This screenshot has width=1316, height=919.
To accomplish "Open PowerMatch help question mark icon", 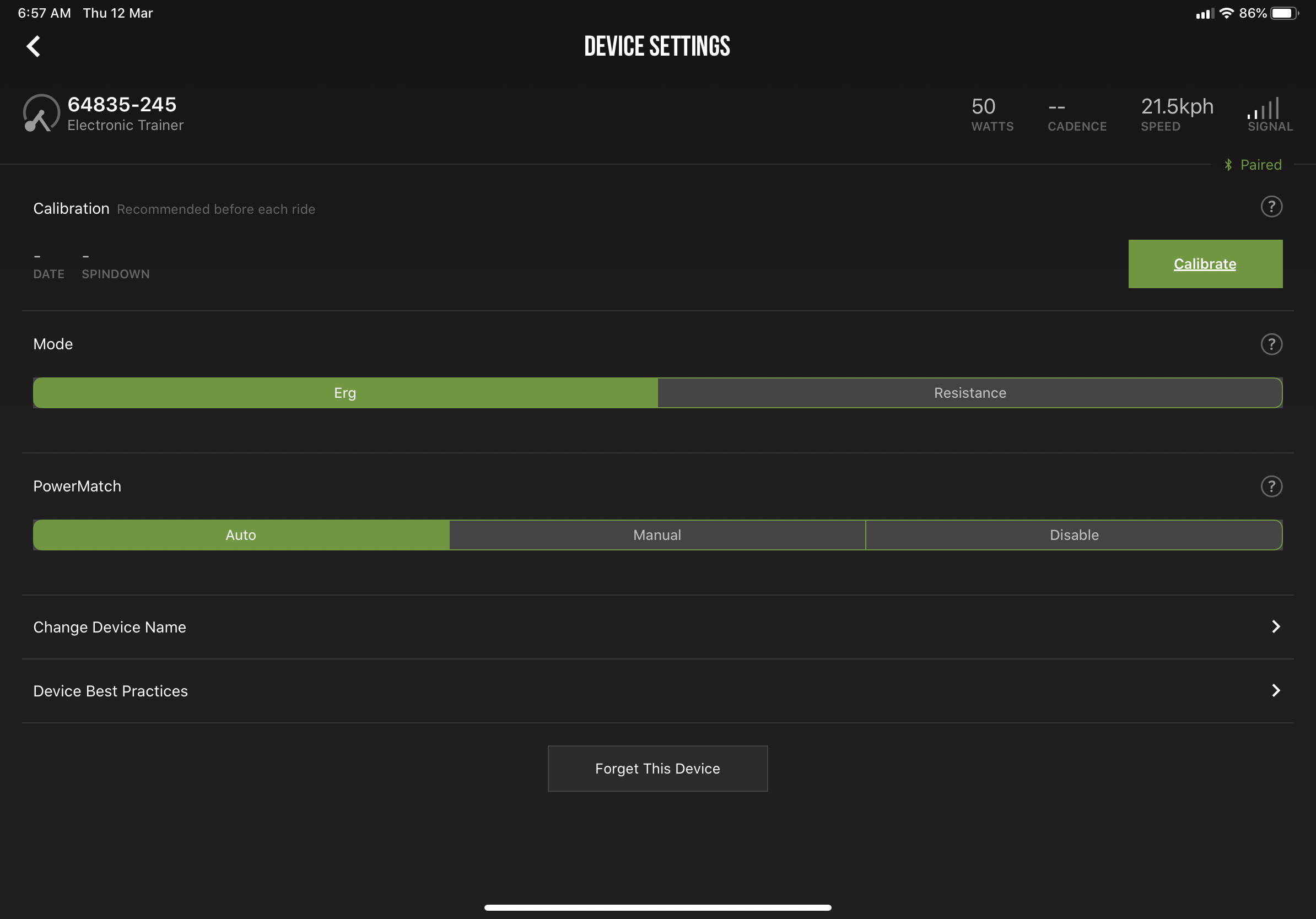I will pyautogui.click(x=1271, y=486).
